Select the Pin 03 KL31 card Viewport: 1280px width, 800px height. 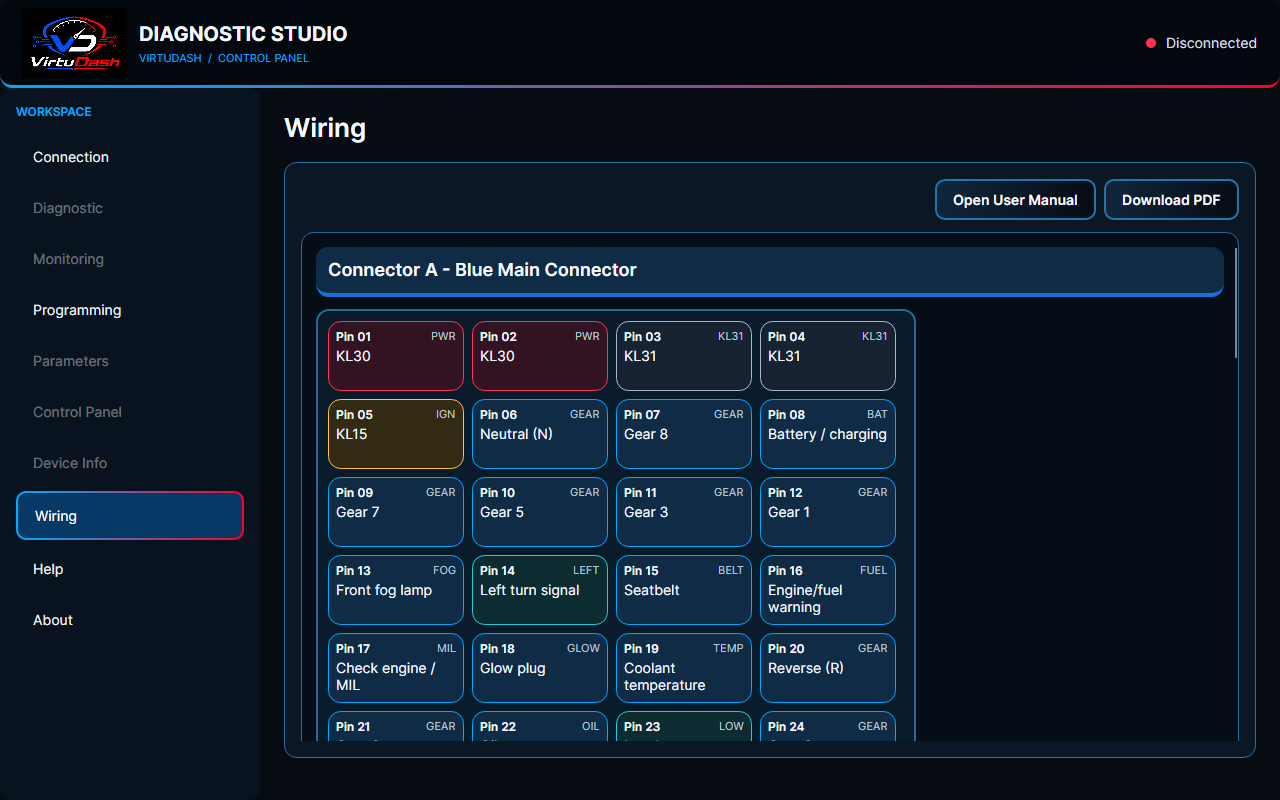click(684, 356)
